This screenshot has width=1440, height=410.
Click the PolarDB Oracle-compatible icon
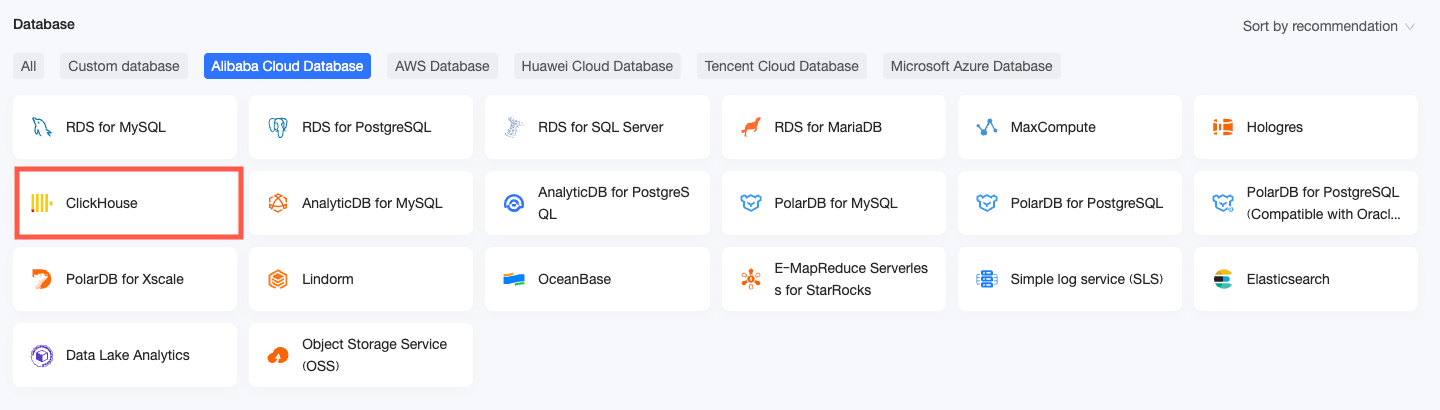[1223, 203]
